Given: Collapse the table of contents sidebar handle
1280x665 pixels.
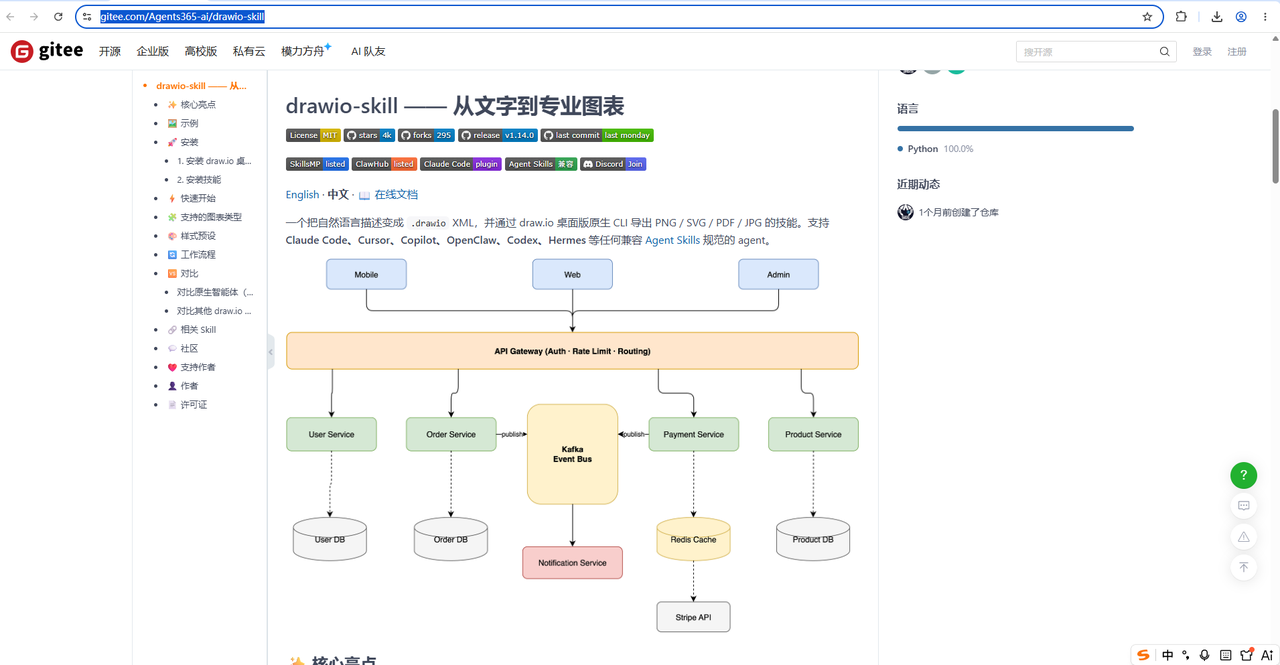Looking at the screenshot, I should tap(271, 352).
